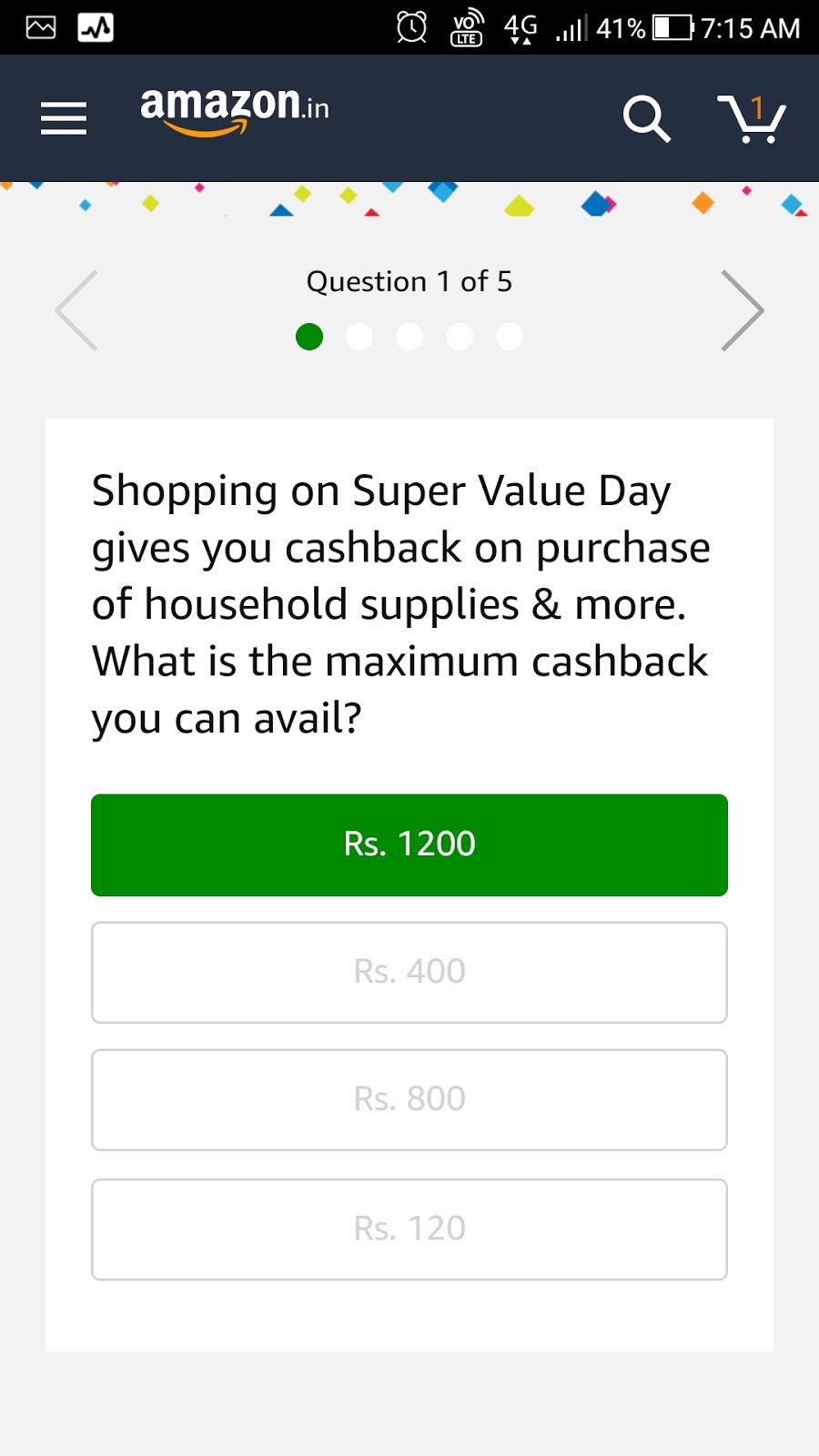Select Rs. 120 as the answer

click(x=409, y=1228)
